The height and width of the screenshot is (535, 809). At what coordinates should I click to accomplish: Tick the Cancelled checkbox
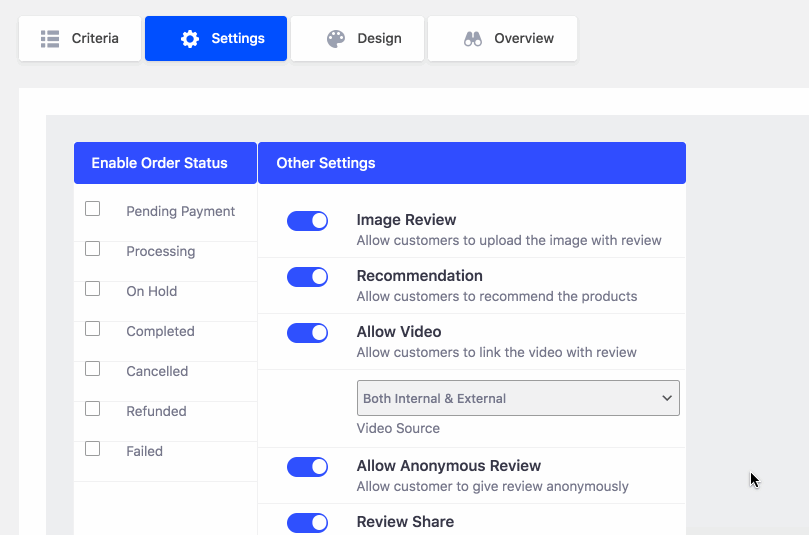[x=92, y=369]
